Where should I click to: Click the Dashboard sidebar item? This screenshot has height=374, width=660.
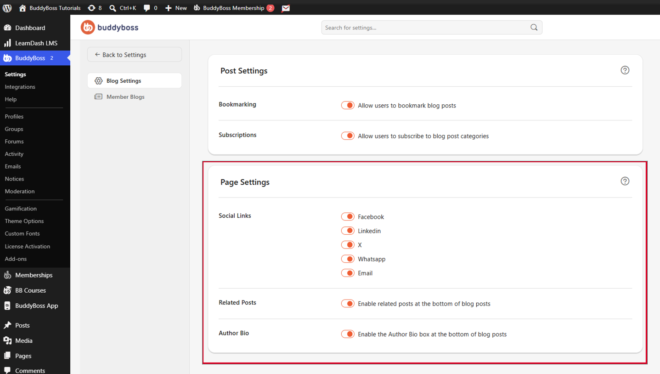pos(35,28)
